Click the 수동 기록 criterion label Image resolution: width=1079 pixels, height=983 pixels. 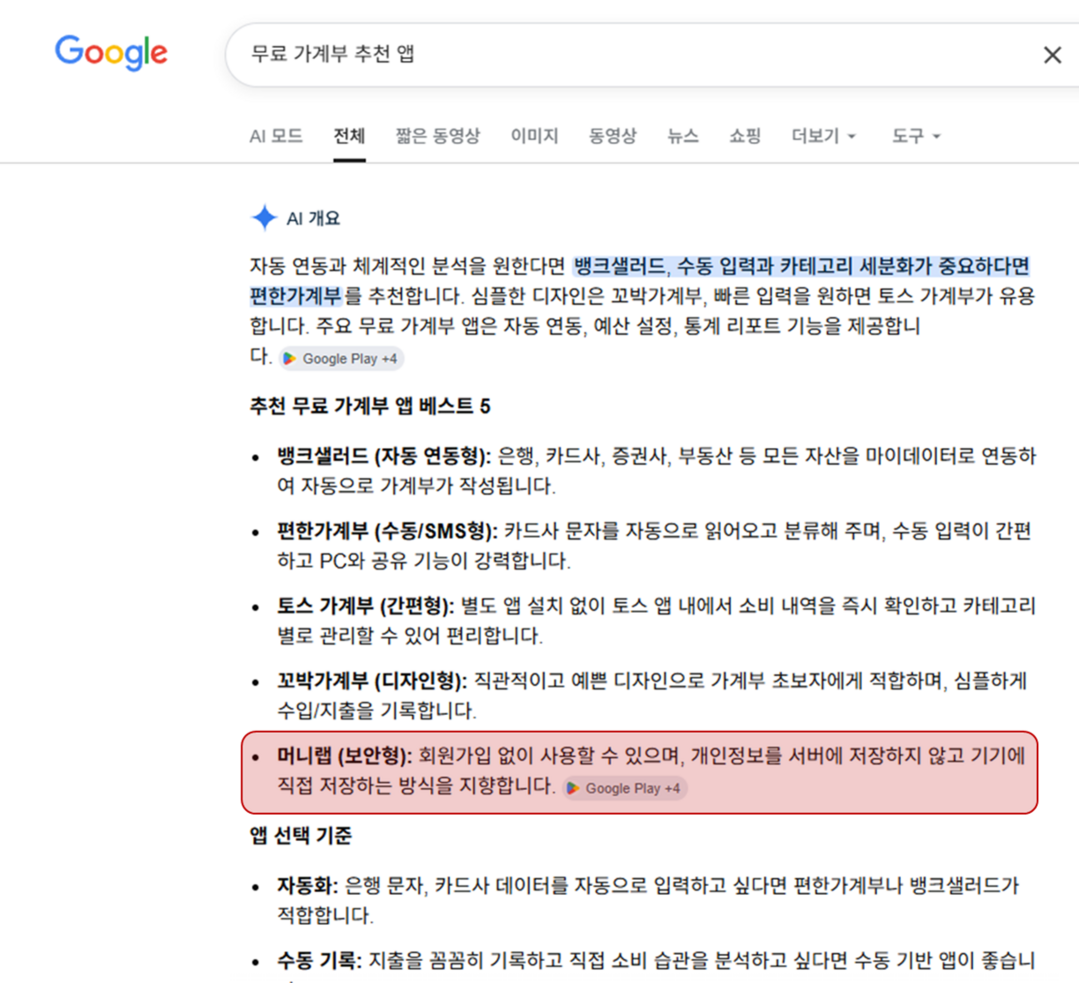click(x=319, y=960)
